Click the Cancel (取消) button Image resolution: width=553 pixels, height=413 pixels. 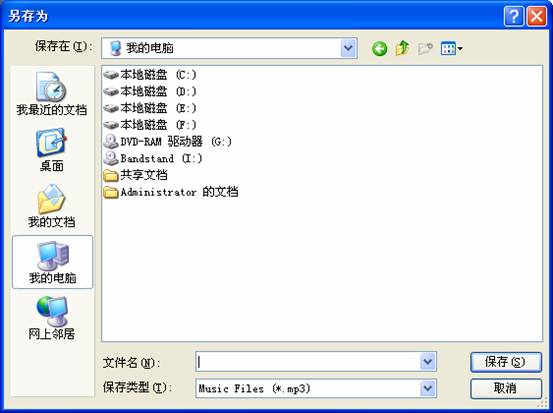(506, 389)
